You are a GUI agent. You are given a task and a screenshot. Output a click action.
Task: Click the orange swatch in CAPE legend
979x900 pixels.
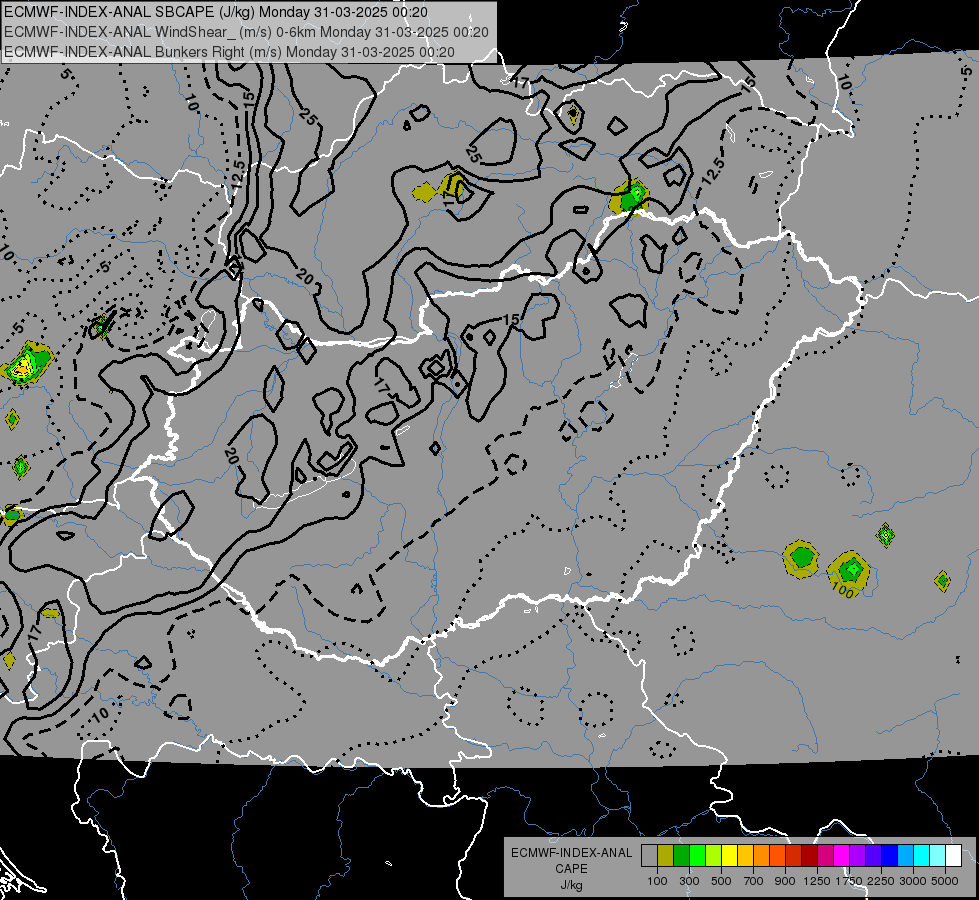coord(761,855)
